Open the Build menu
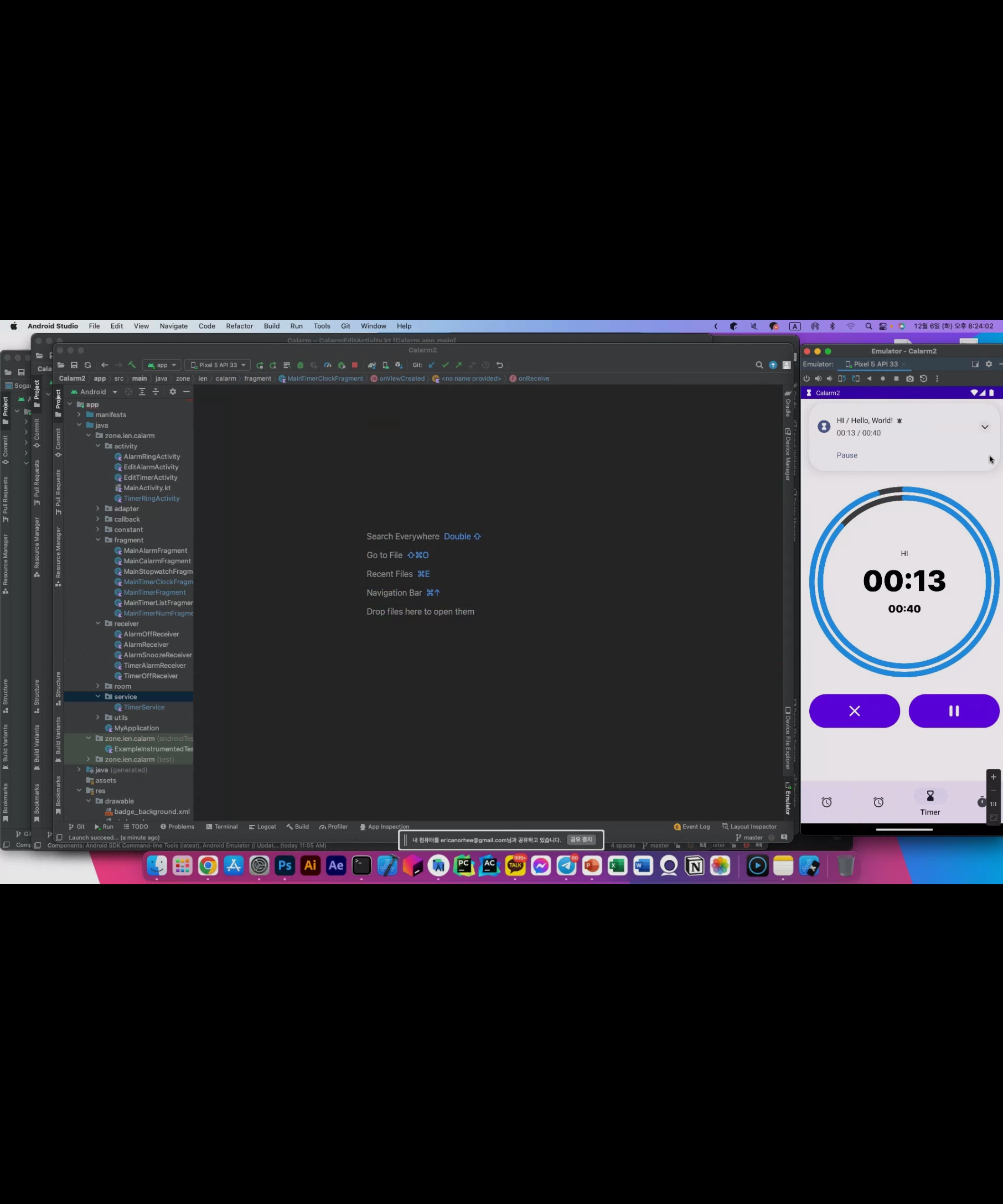The width and height of the screenshot is (1003, 1204). 272,326
